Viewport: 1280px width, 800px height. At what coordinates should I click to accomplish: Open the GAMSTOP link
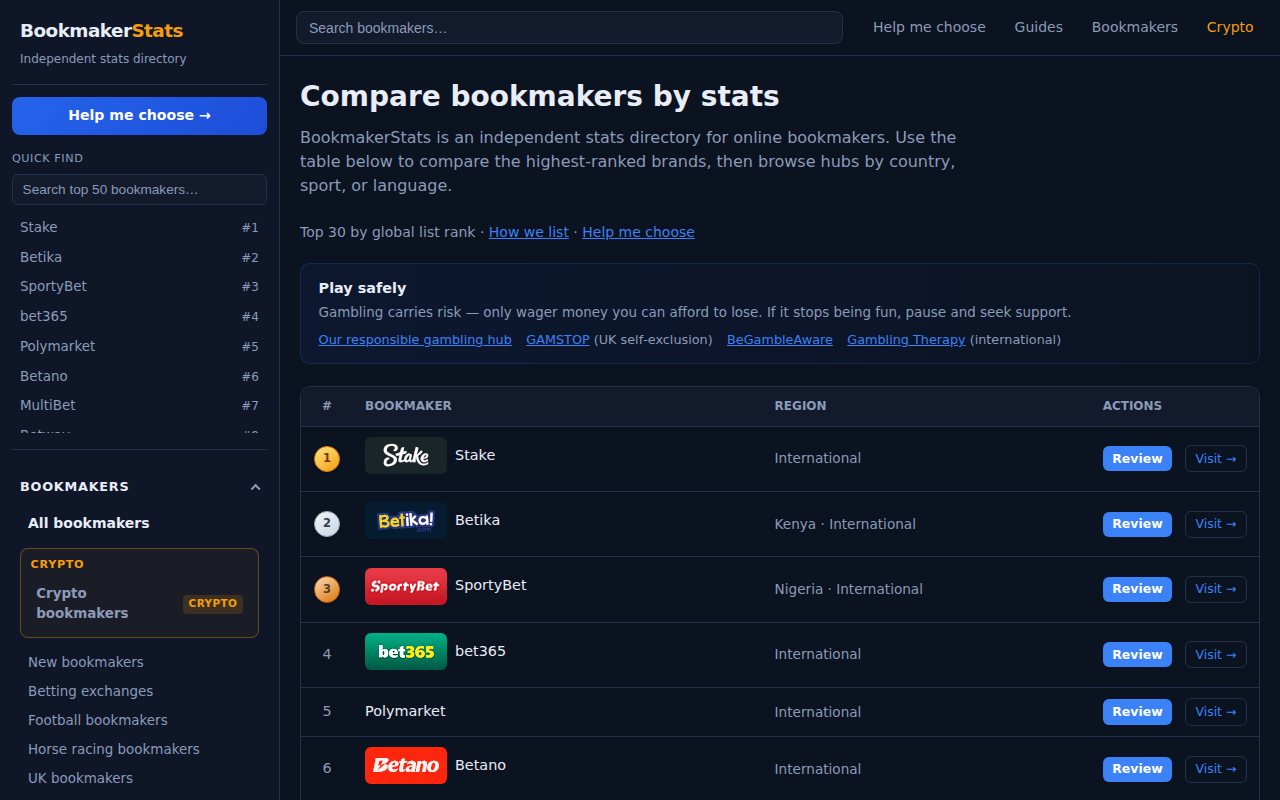point(558,340)
